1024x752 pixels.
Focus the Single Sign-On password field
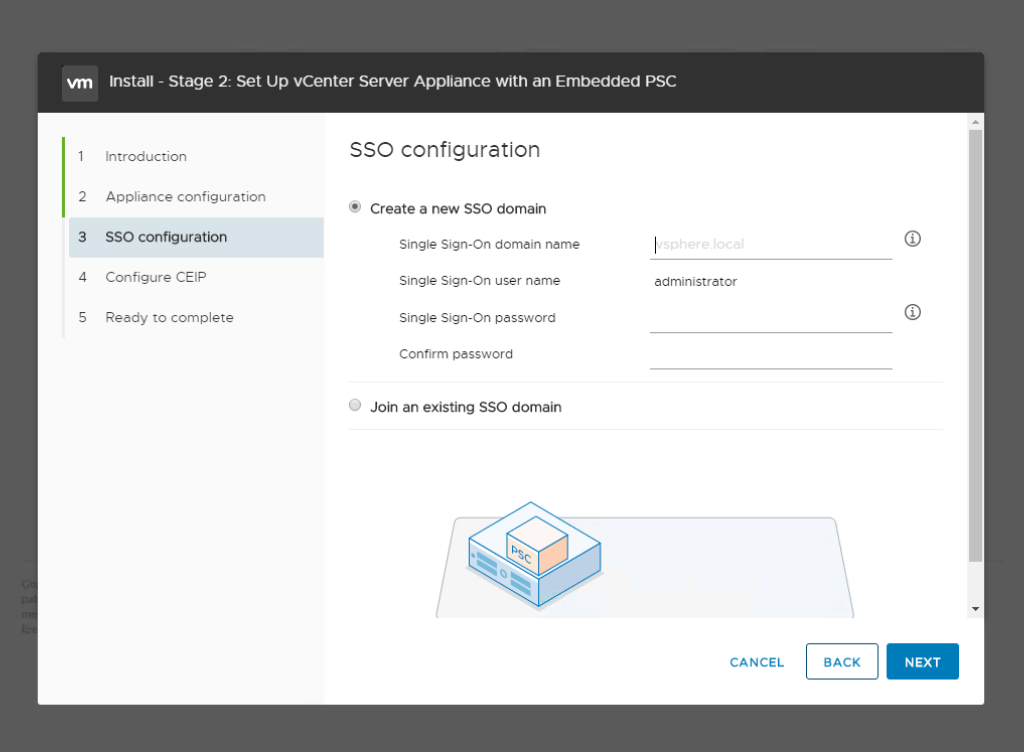pos(771,319)
